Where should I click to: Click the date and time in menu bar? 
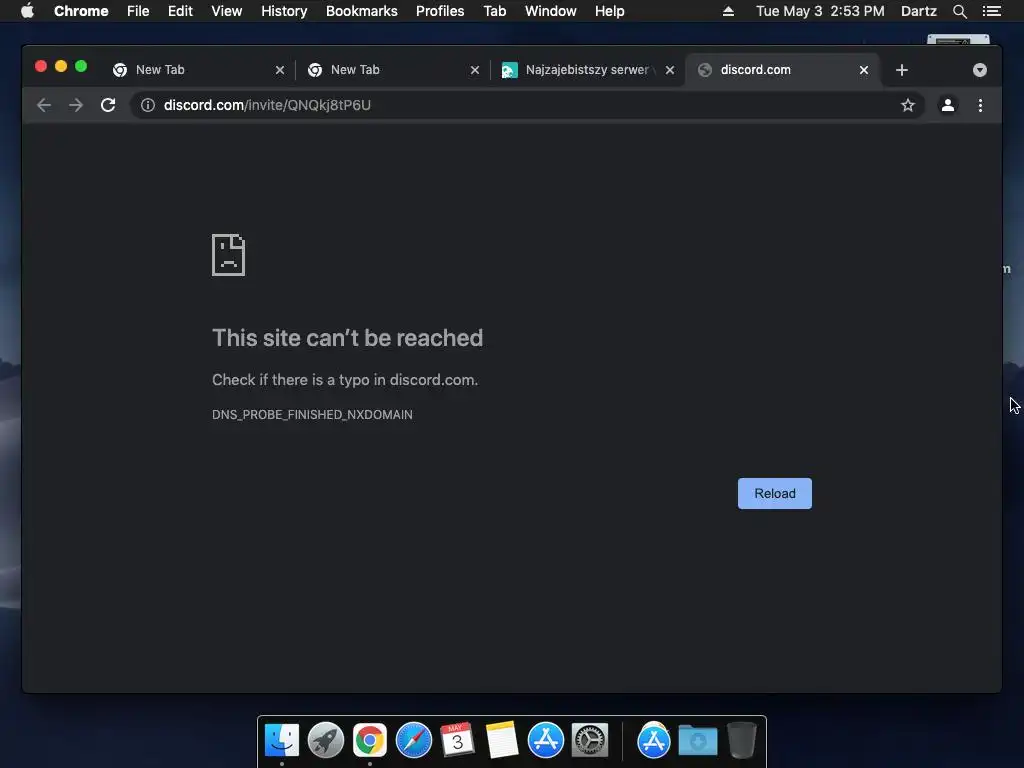820,11
